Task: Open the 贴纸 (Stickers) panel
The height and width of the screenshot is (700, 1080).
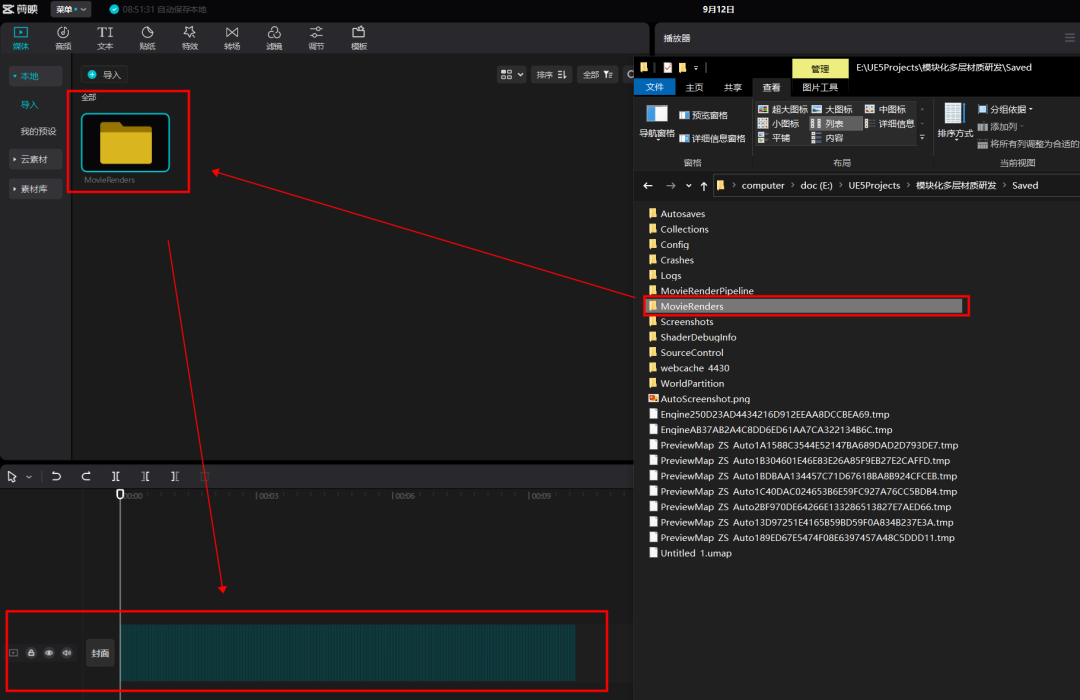Action: pyautogui.click(x=147, y=38)
